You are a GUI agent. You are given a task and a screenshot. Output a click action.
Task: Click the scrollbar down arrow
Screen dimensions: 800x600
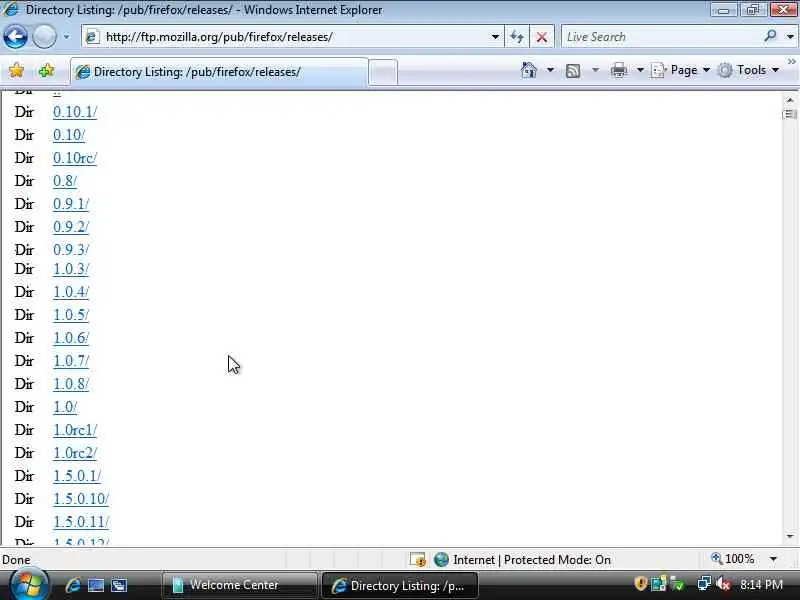click(790, 536)
